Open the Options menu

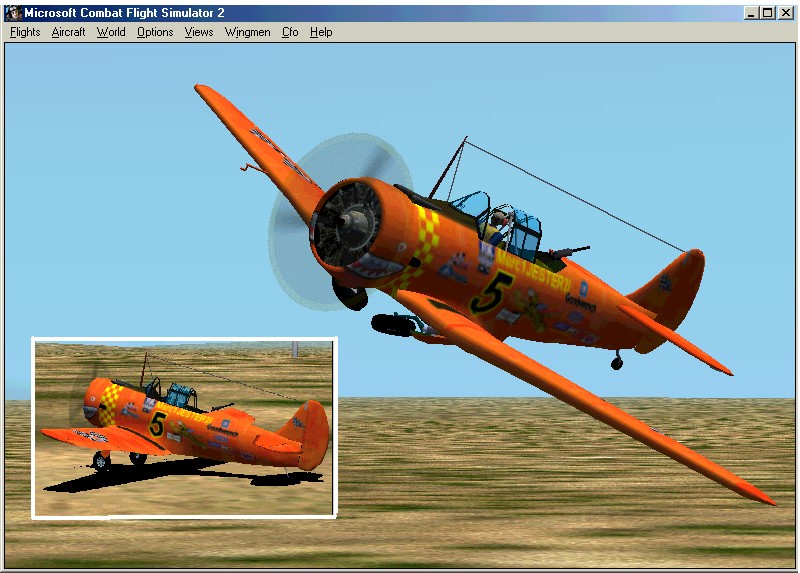(x=155, y=32)
